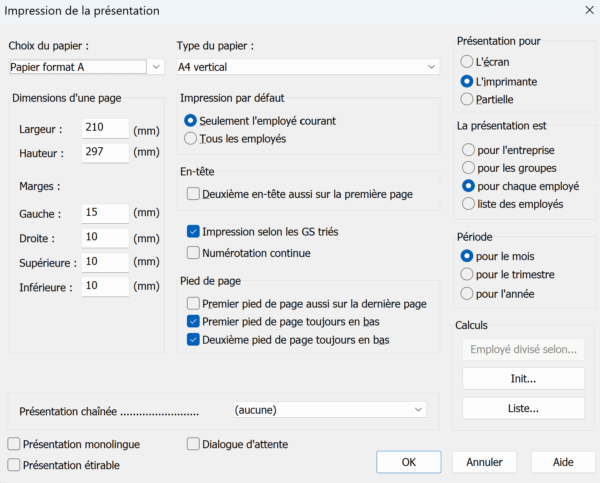Uncheck Impression selon les GS triés
Screen dimensions: 600x483
coord(194,231)
